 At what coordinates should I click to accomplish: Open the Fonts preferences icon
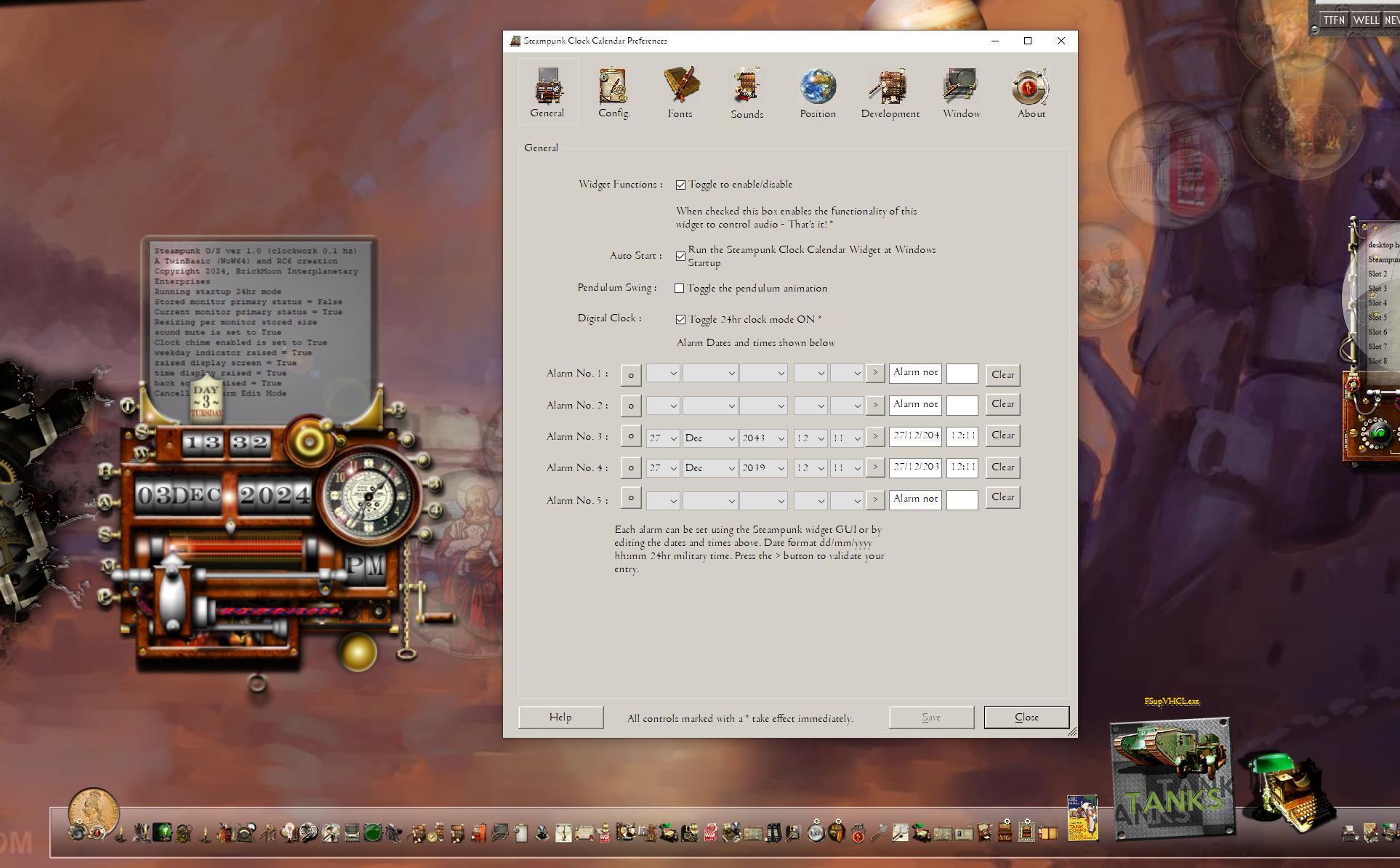[x=680, y=92]
